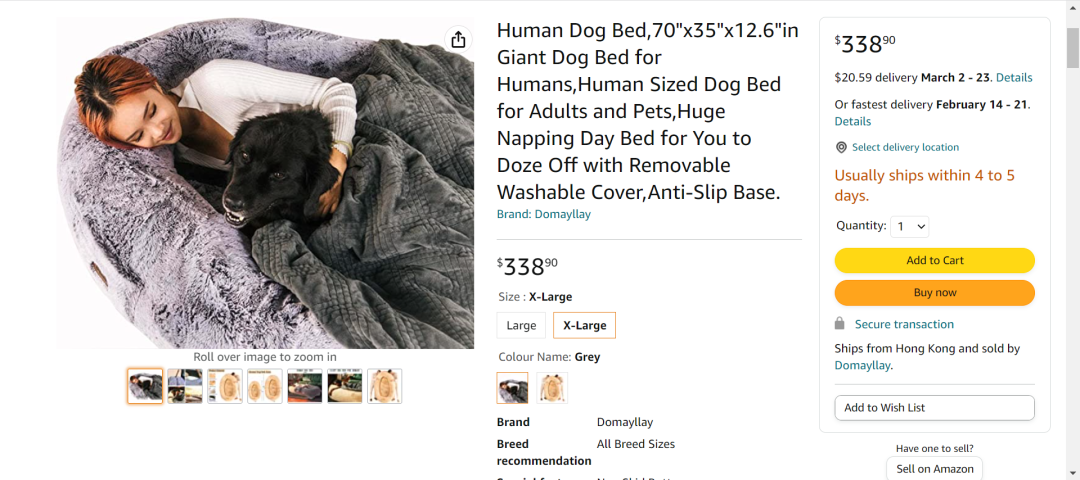The height and width of the screenshot is (480, 1080).
Task: Show the fourth product image thumbnail
Action: coord(265,386)
